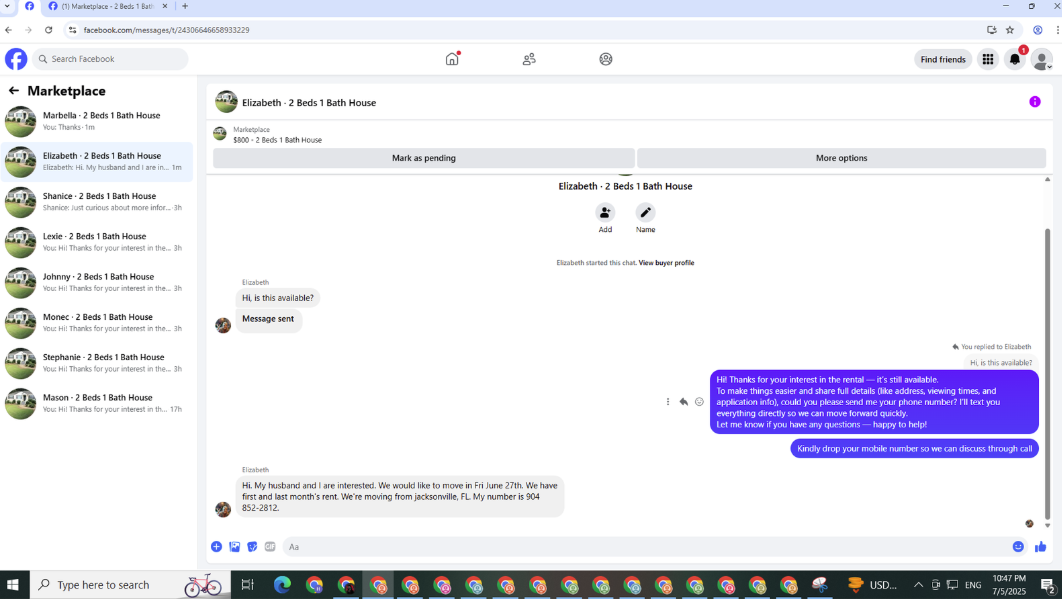Attach a photo in composer
This screenshot has width=1062, height=599.
coord(234,547)
